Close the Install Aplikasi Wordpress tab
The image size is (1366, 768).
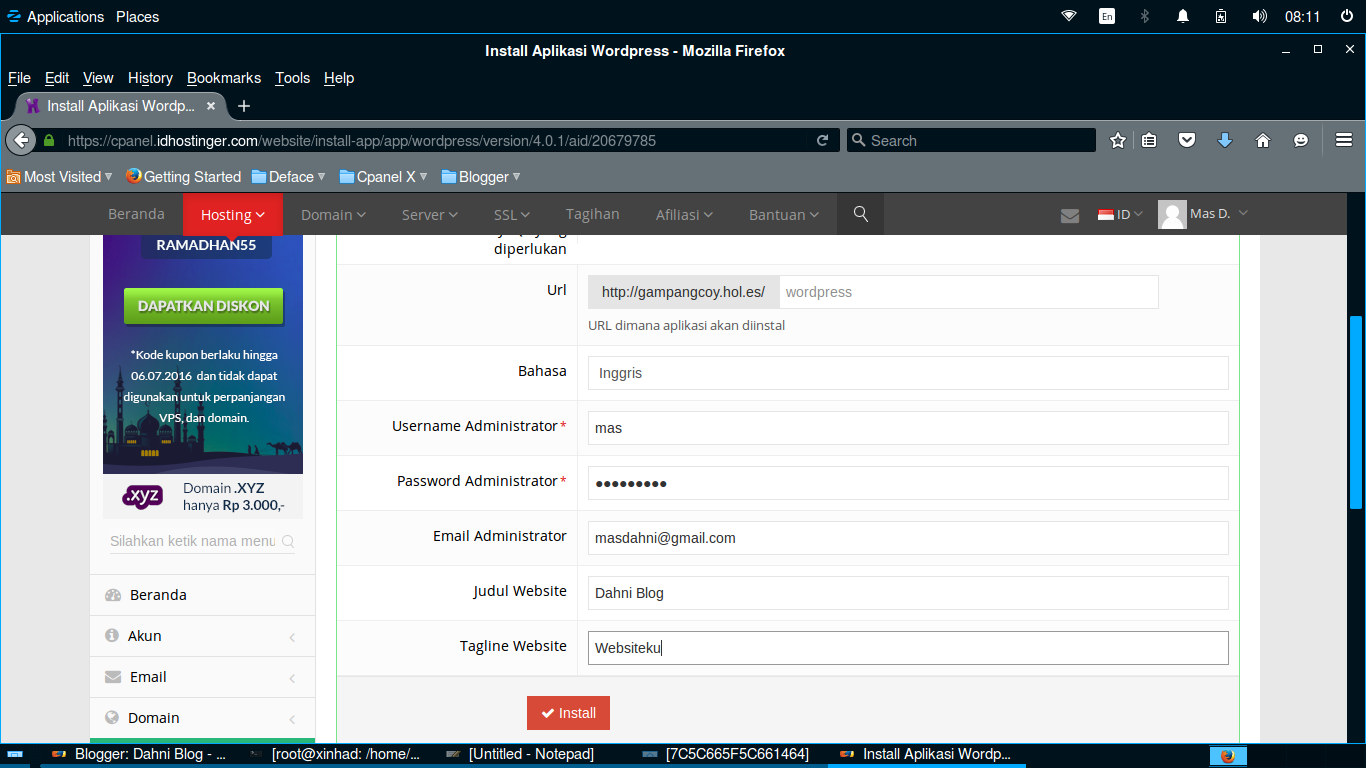[x=210, y=106]
